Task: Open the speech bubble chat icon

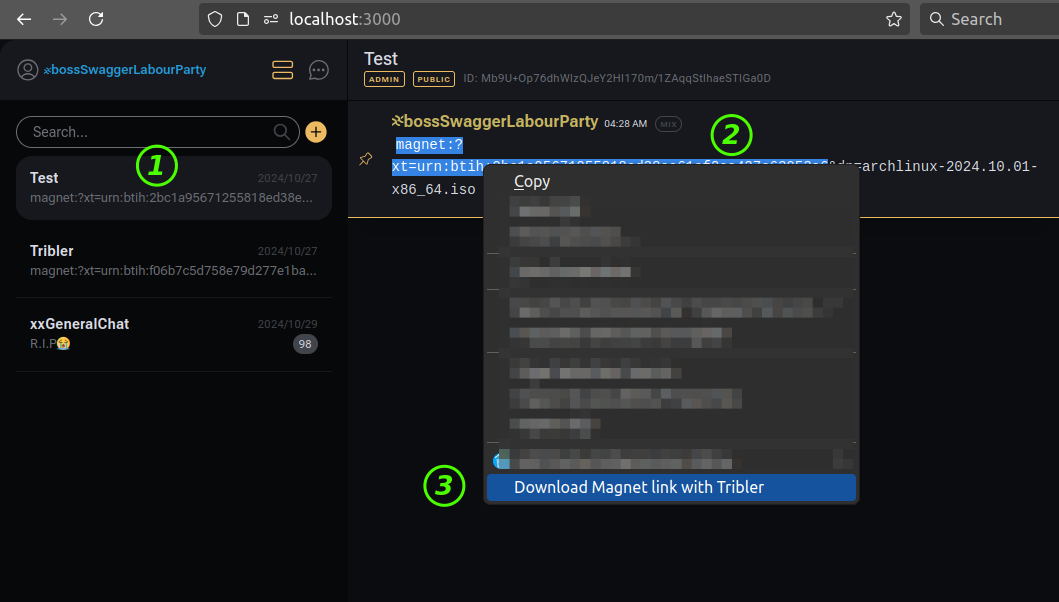Action: (x=319, y=70)
